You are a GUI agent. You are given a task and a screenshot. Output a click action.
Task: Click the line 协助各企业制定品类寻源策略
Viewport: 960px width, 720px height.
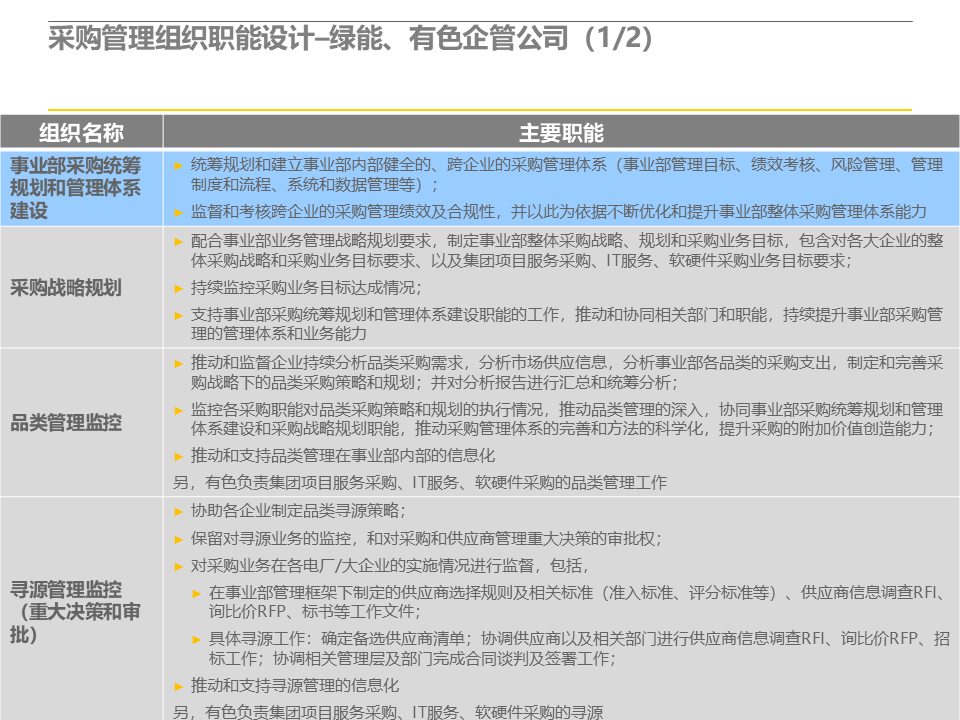click(298, 510)
